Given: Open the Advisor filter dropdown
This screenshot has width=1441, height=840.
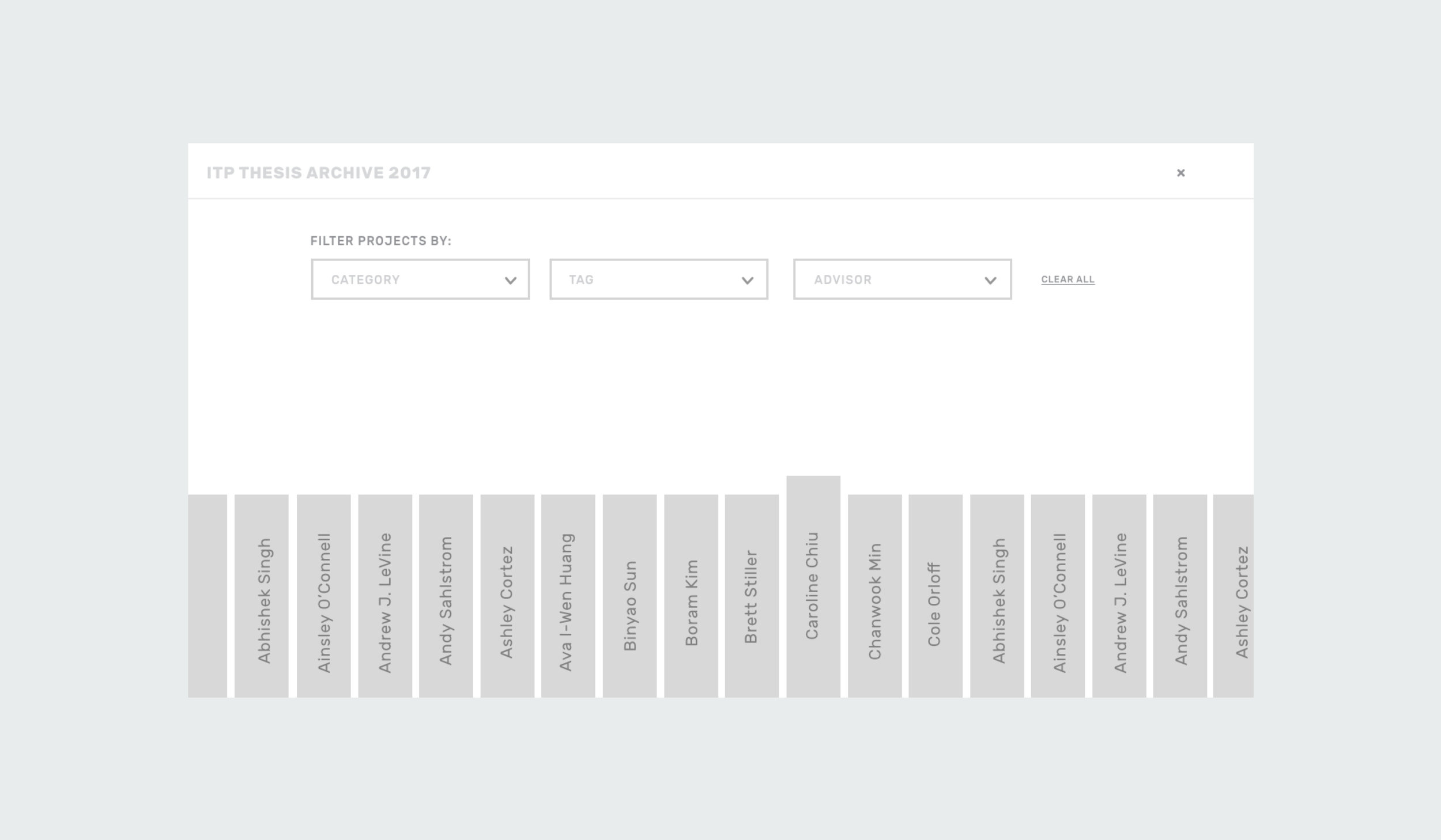Looking at the screenshot, I should pos(903,279).
